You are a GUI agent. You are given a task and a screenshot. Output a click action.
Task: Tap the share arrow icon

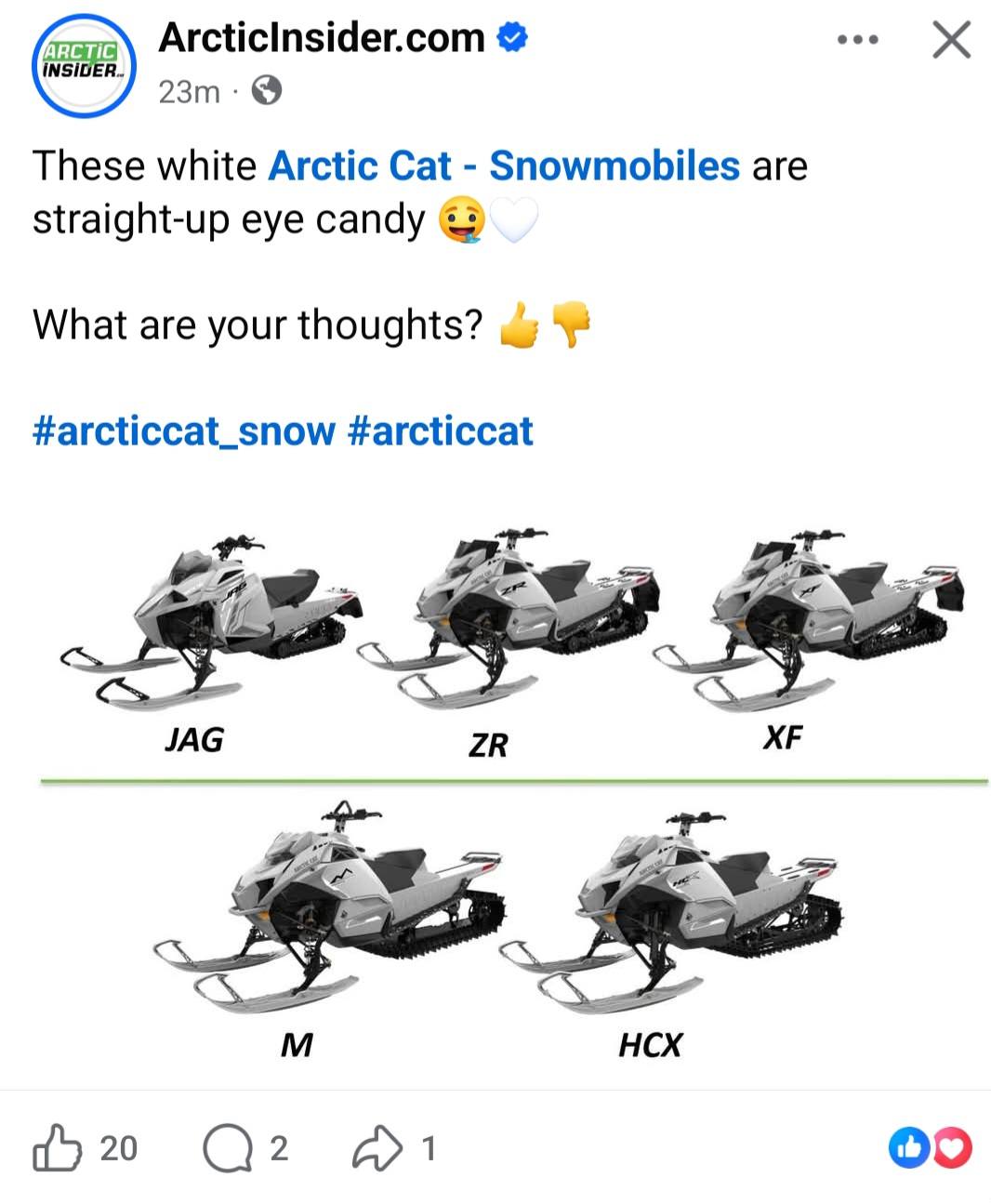(377, 1149)
